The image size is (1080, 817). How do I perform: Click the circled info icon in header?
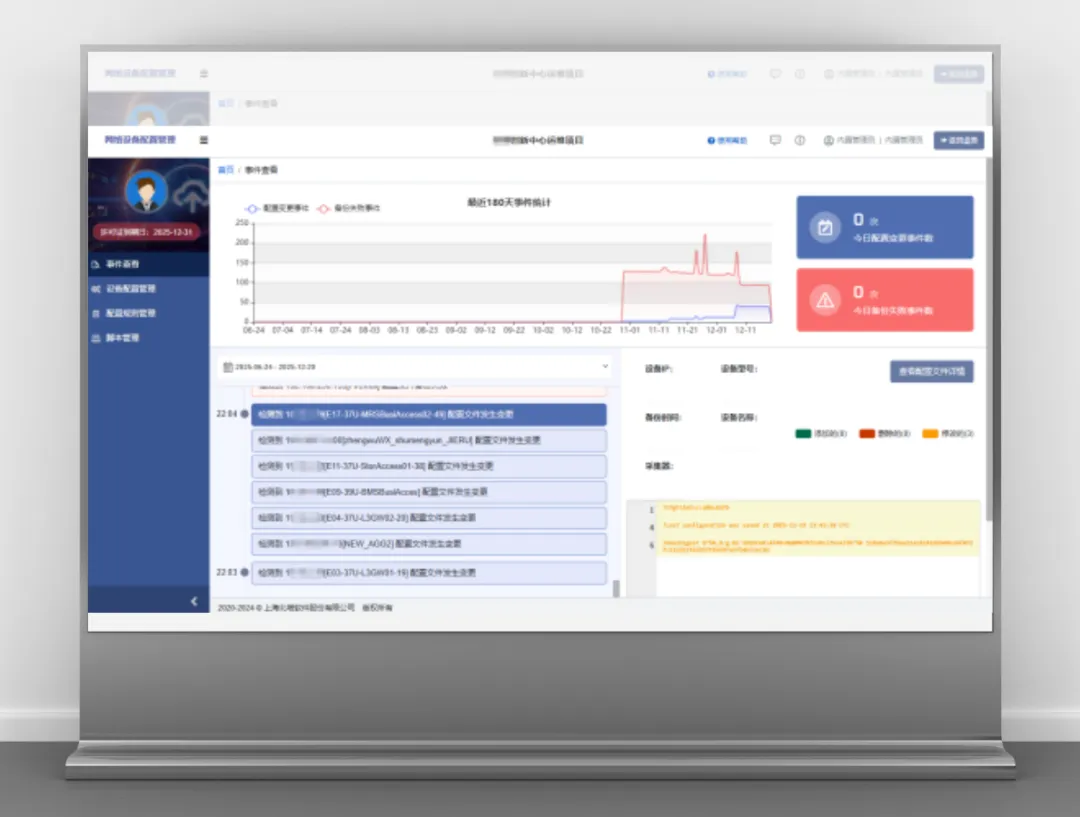pos(800,140)
